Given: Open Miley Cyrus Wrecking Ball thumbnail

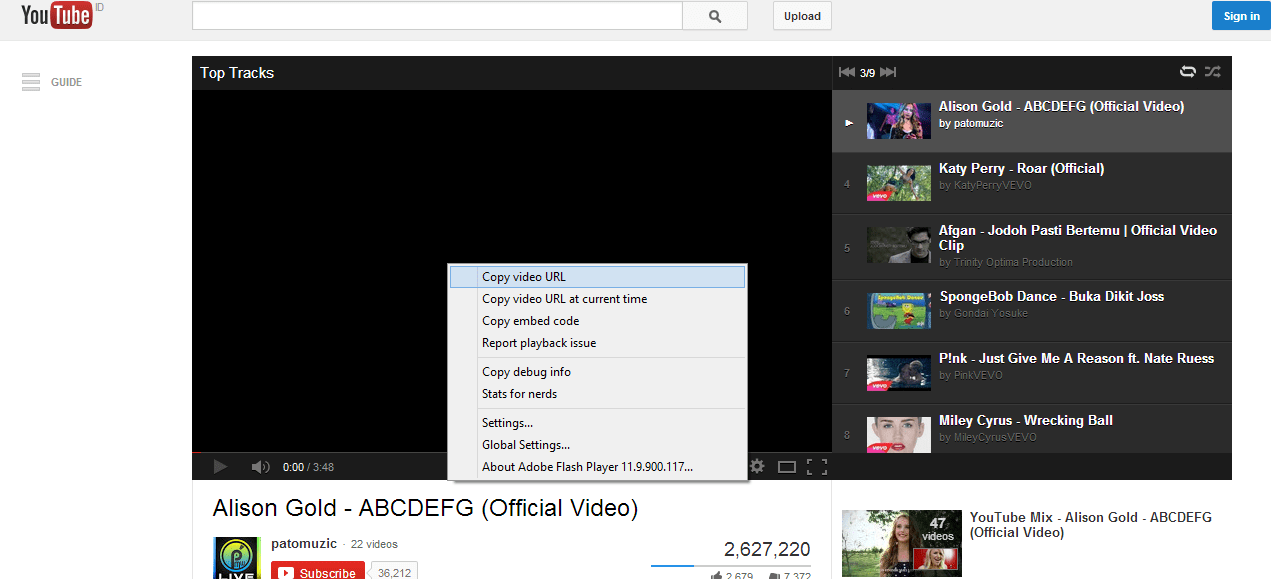Looking at the screenshot, I should pos(899,434).
